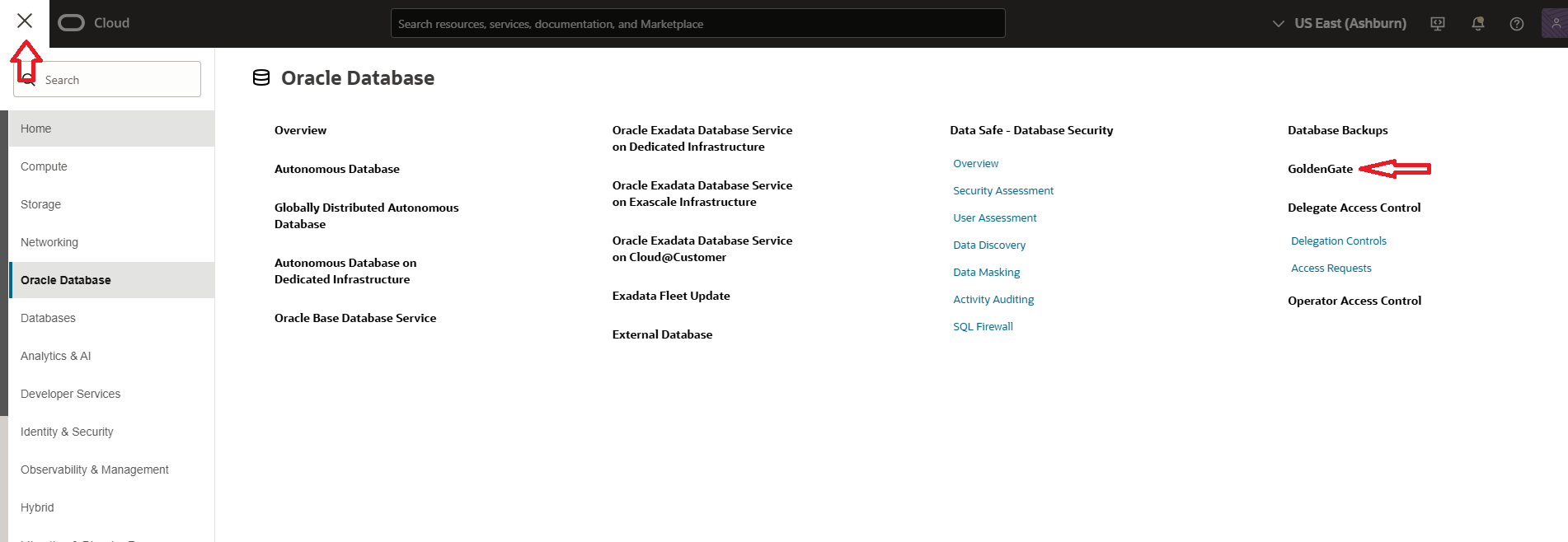Open Delegate Access Control heading
The height and width of the screenshot is (542, 1568).
pos(1354,208)
